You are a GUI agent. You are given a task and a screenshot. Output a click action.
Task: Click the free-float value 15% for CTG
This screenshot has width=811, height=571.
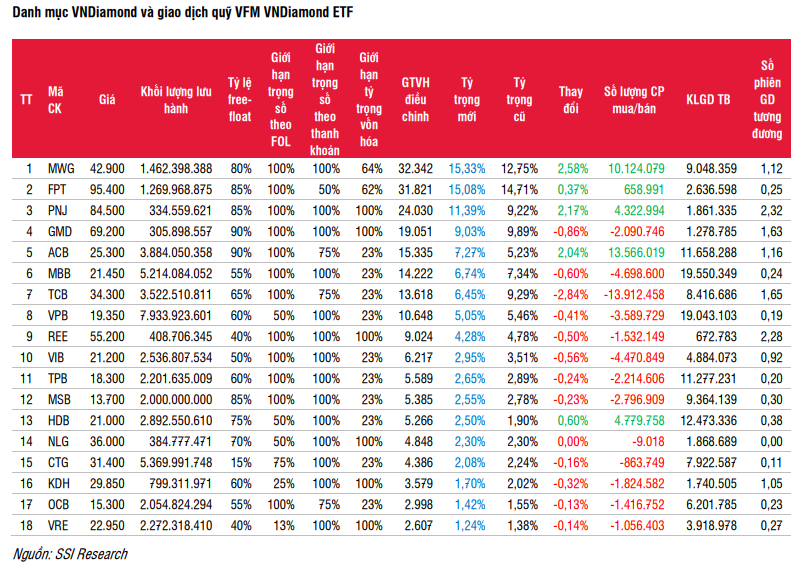click(241, 462)
